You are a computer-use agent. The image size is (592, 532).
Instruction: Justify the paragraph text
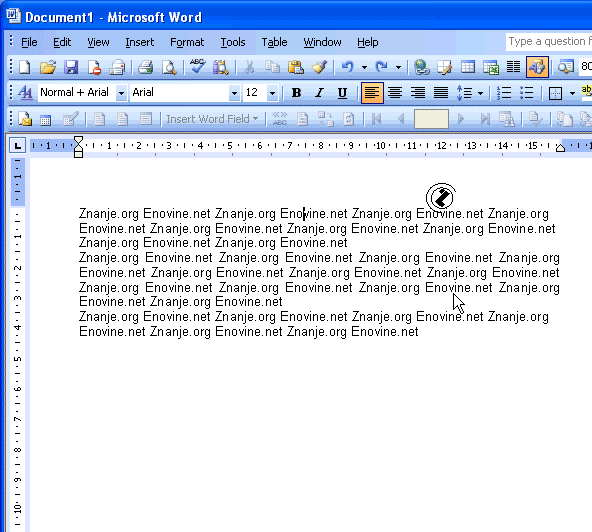coord(441,93)
